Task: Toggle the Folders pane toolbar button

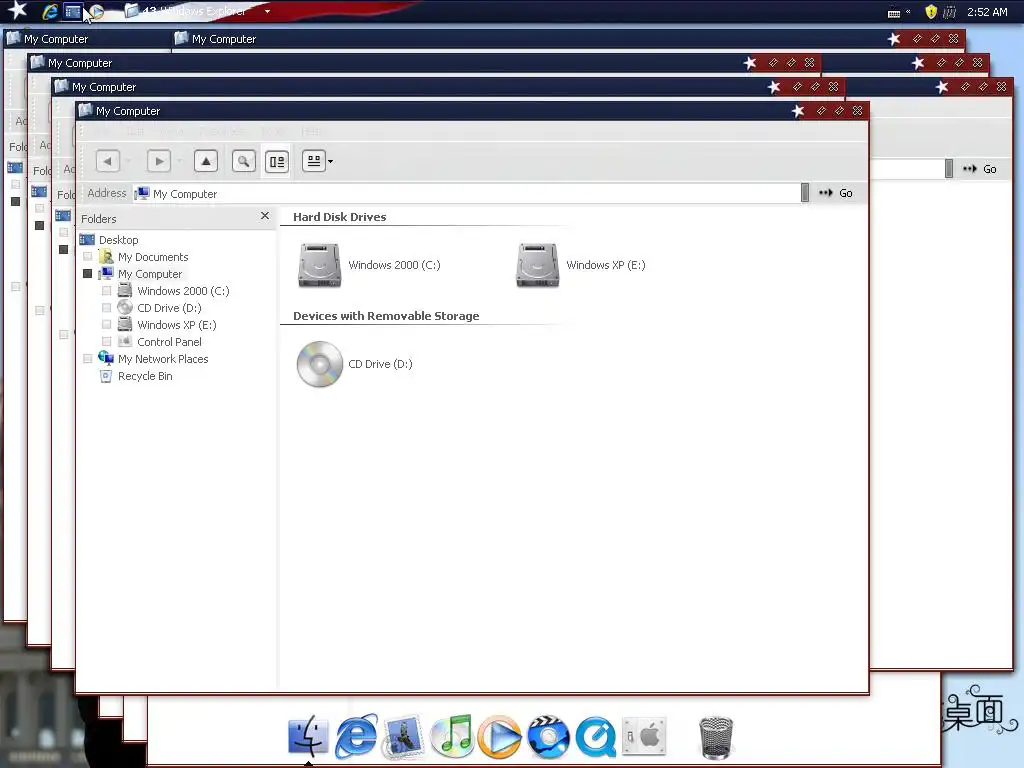Action: 277,161
